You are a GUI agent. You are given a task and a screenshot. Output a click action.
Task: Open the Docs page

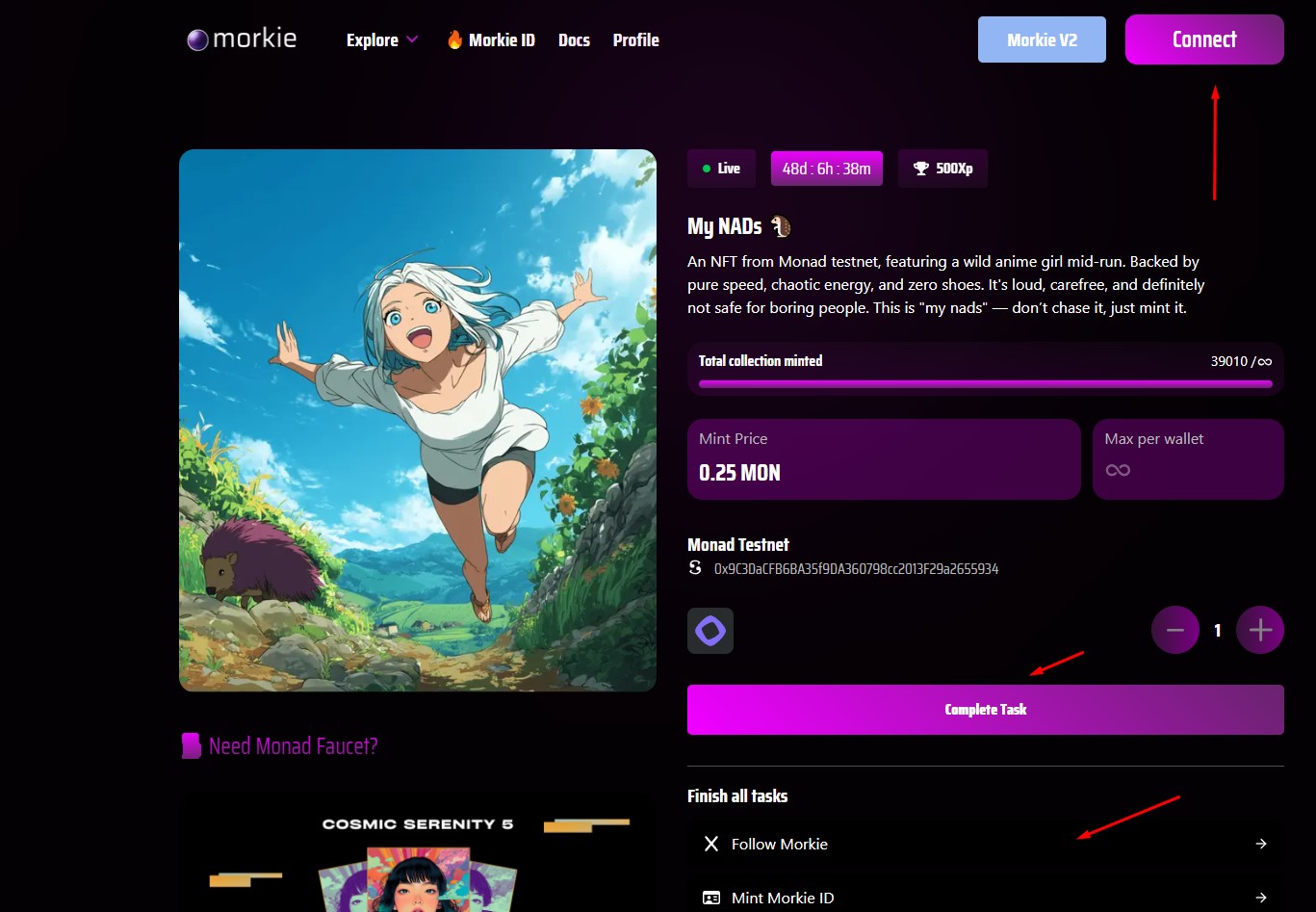(574, 39)
